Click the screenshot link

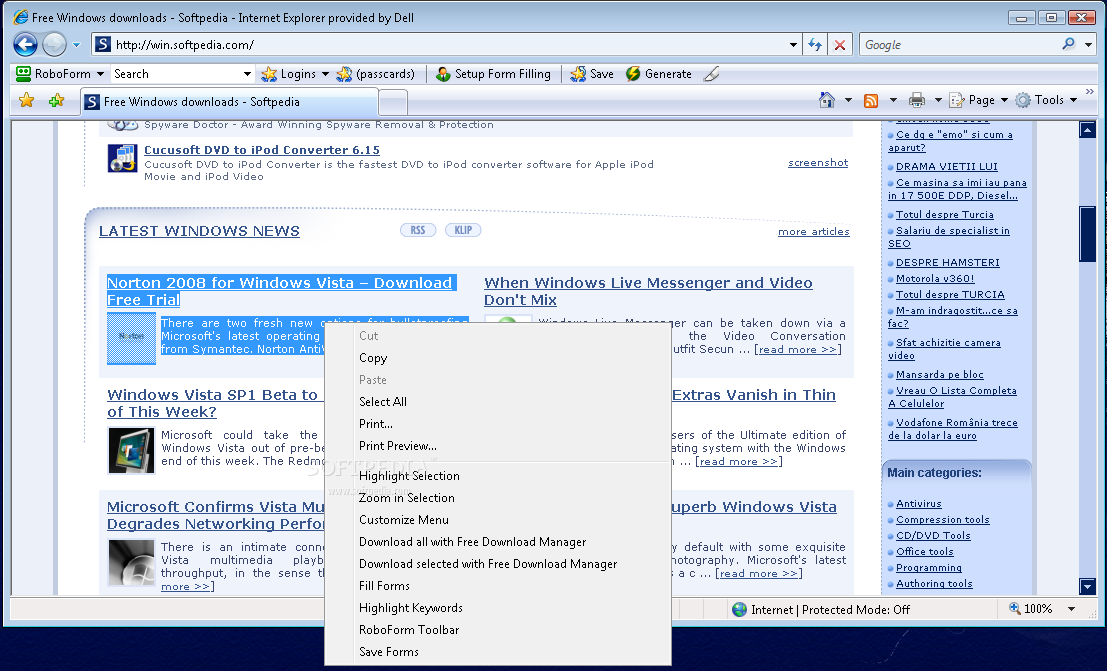point(818,162)
